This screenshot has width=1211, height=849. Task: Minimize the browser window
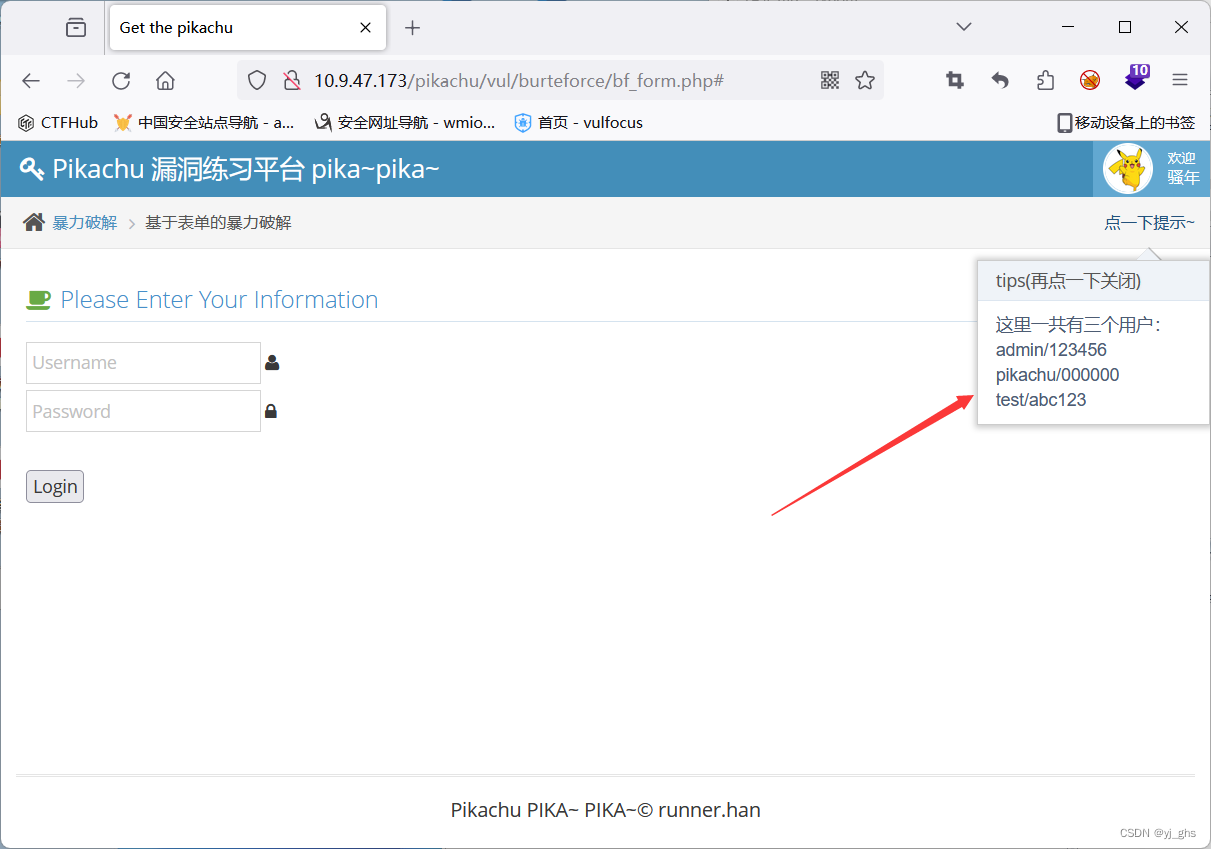click(x=1068, y=27)
